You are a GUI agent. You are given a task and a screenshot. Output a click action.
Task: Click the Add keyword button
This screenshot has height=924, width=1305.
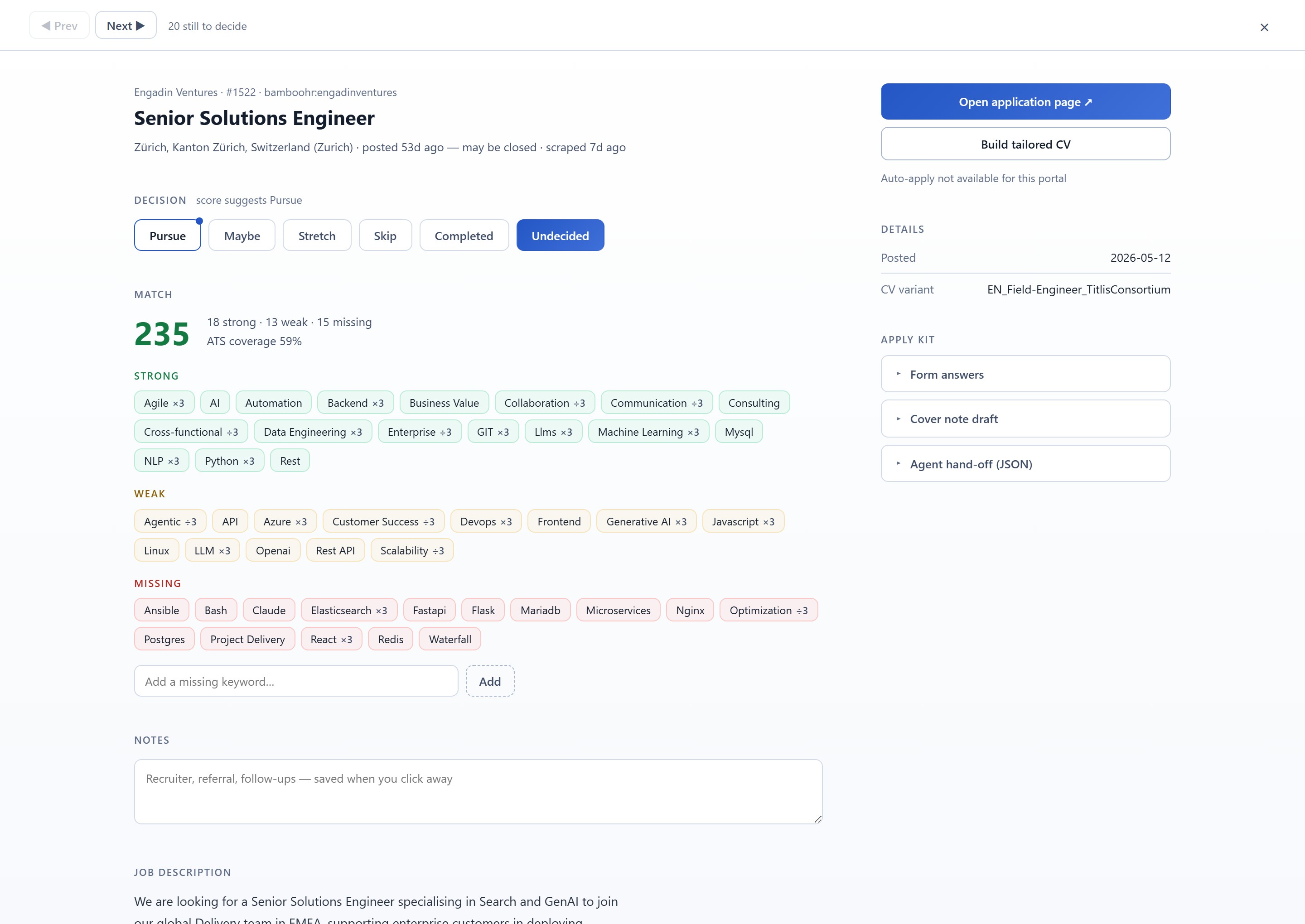point(490,682)
